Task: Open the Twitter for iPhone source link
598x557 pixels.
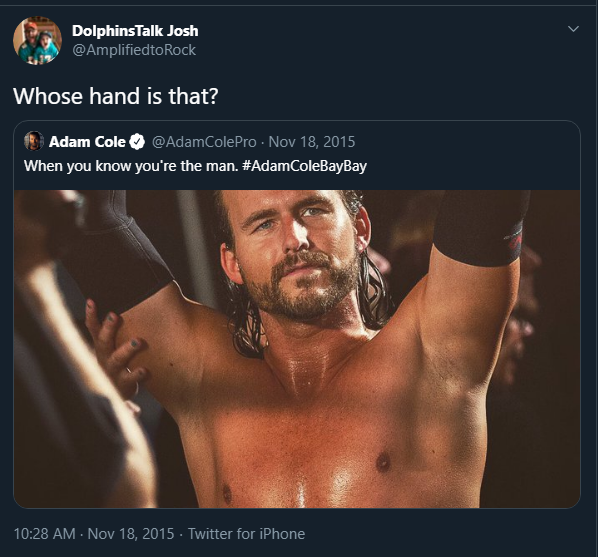Action: pos(246,534)
